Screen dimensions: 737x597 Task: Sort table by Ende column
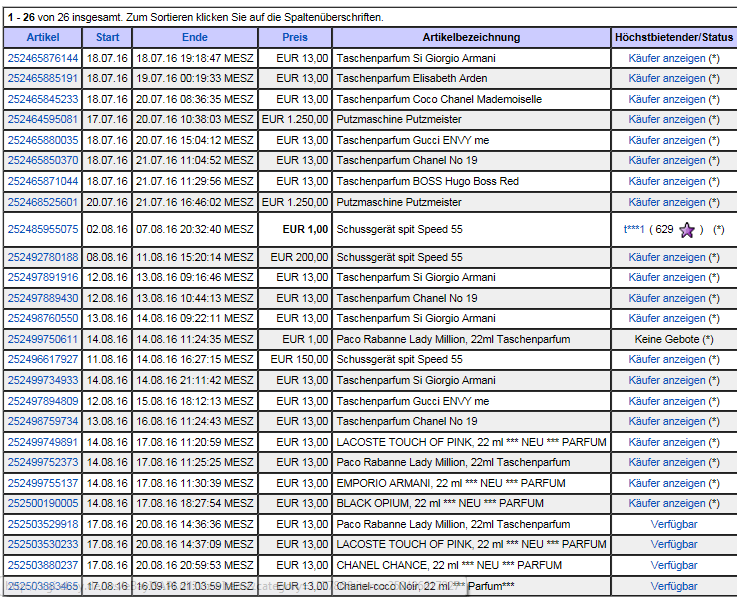click(195, 38)
